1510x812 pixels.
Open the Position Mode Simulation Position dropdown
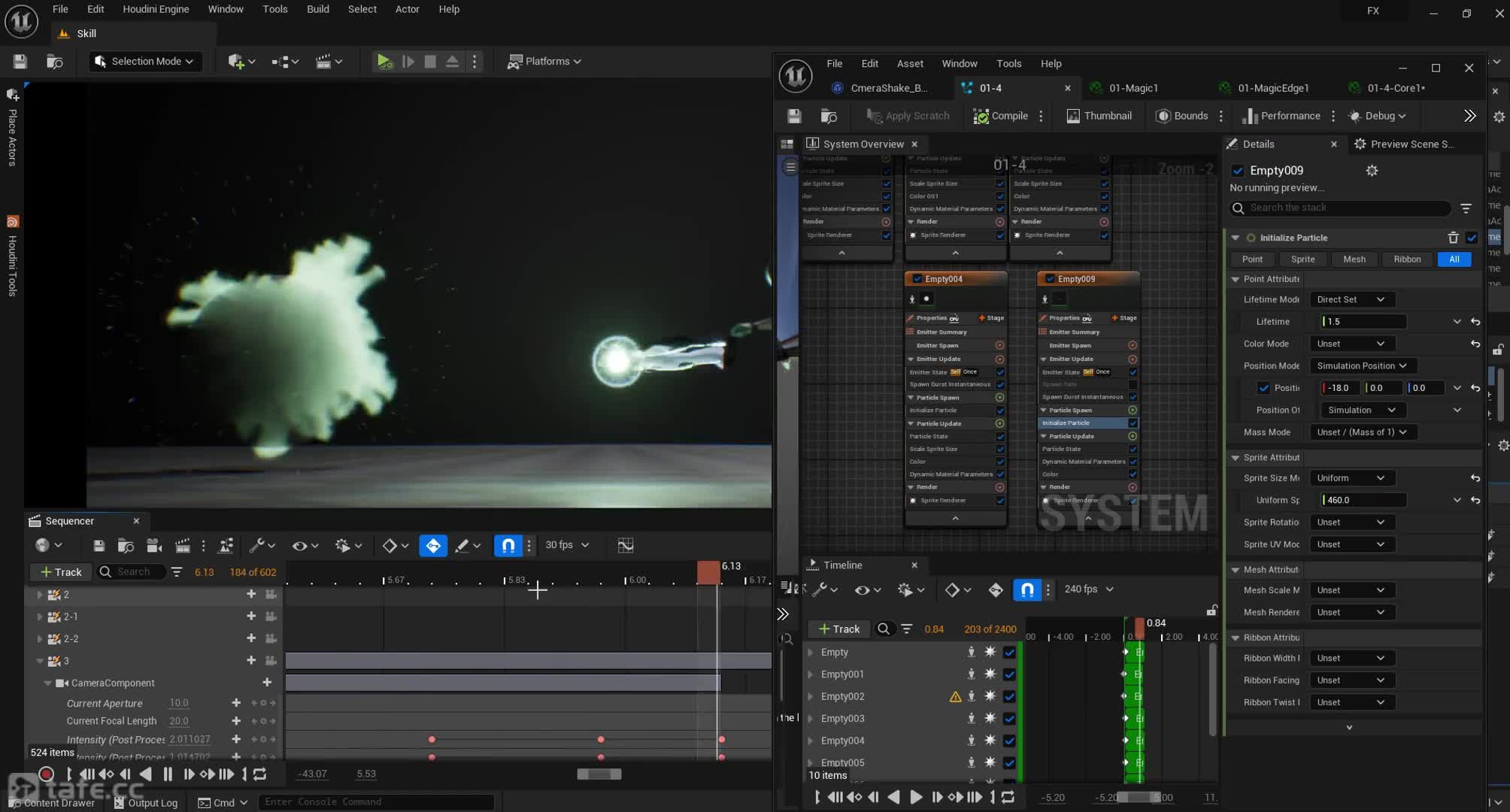[1362, 365]
